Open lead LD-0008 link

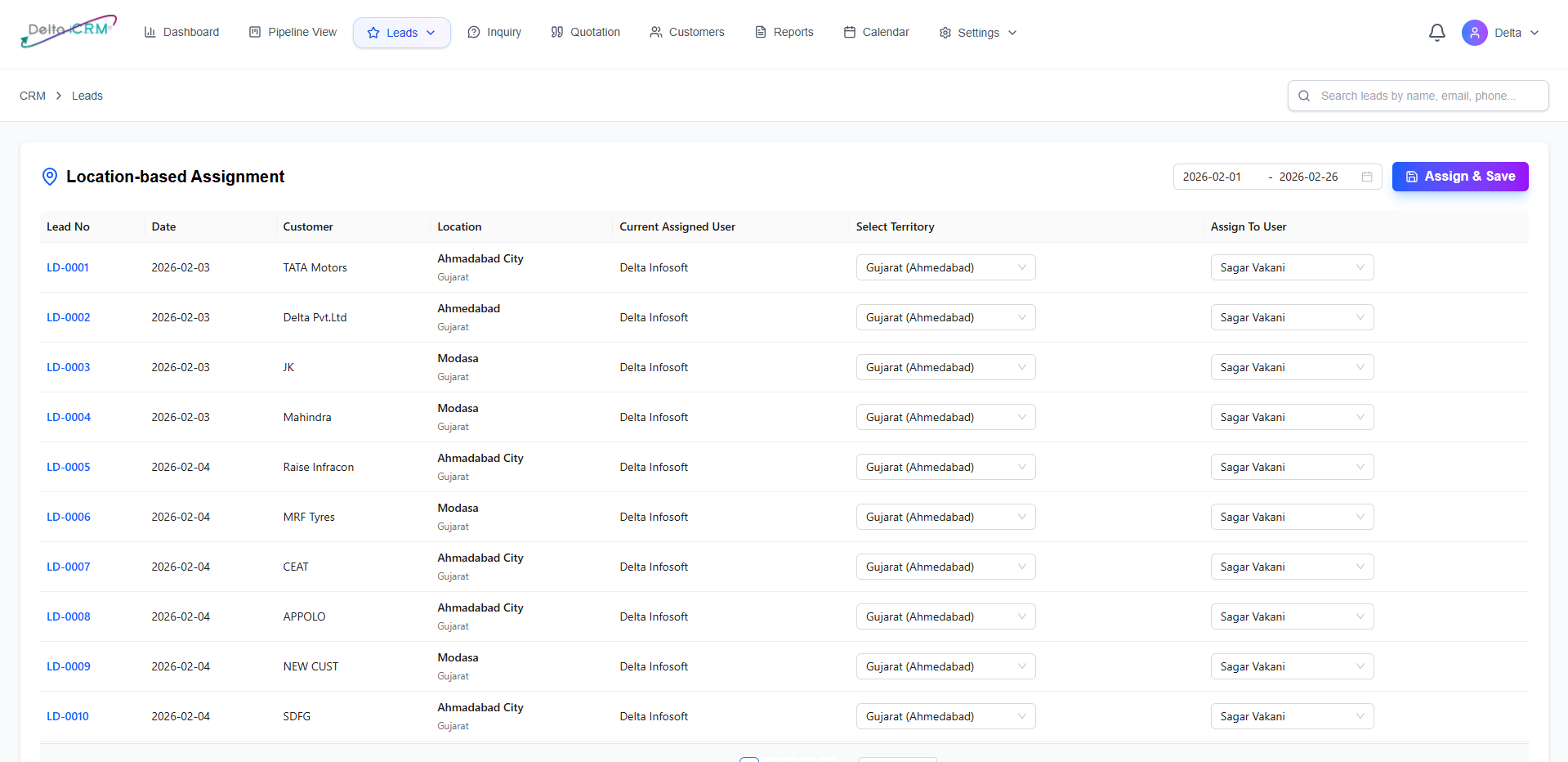[69, 616]
